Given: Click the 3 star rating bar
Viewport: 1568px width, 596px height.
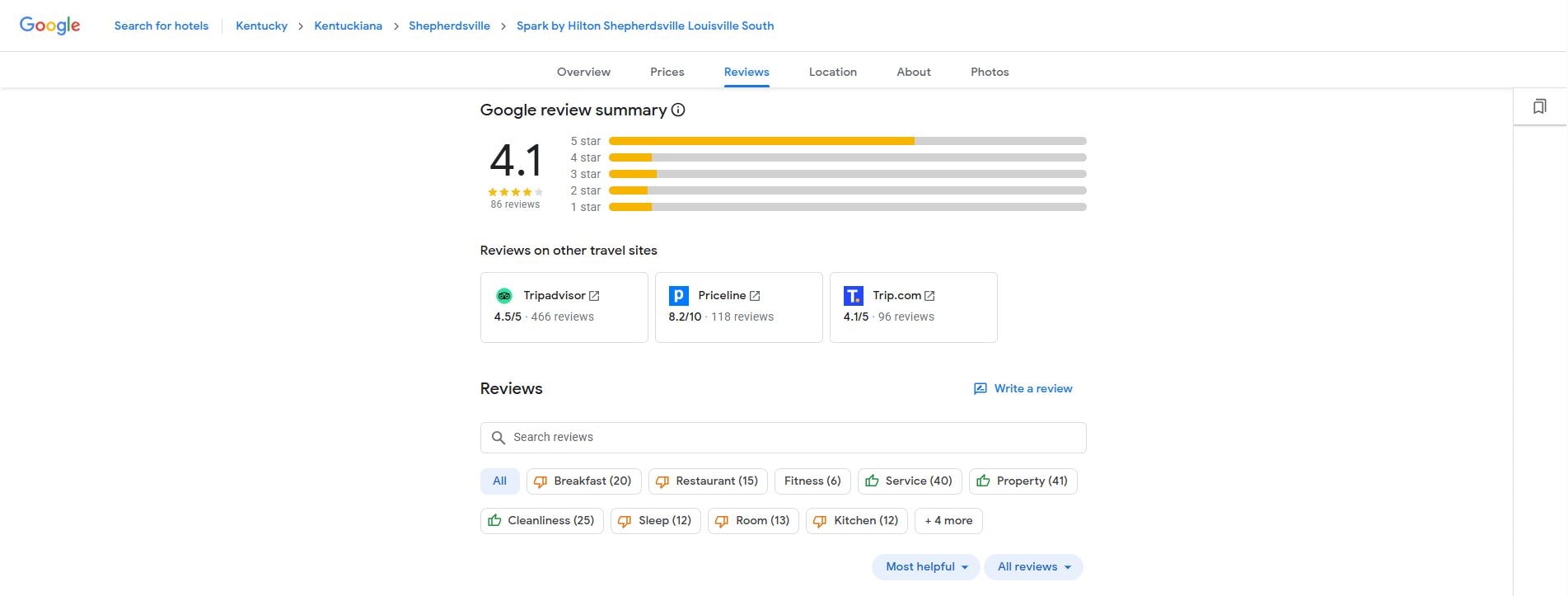Looking at the screenshot, I should click(847, 174).
